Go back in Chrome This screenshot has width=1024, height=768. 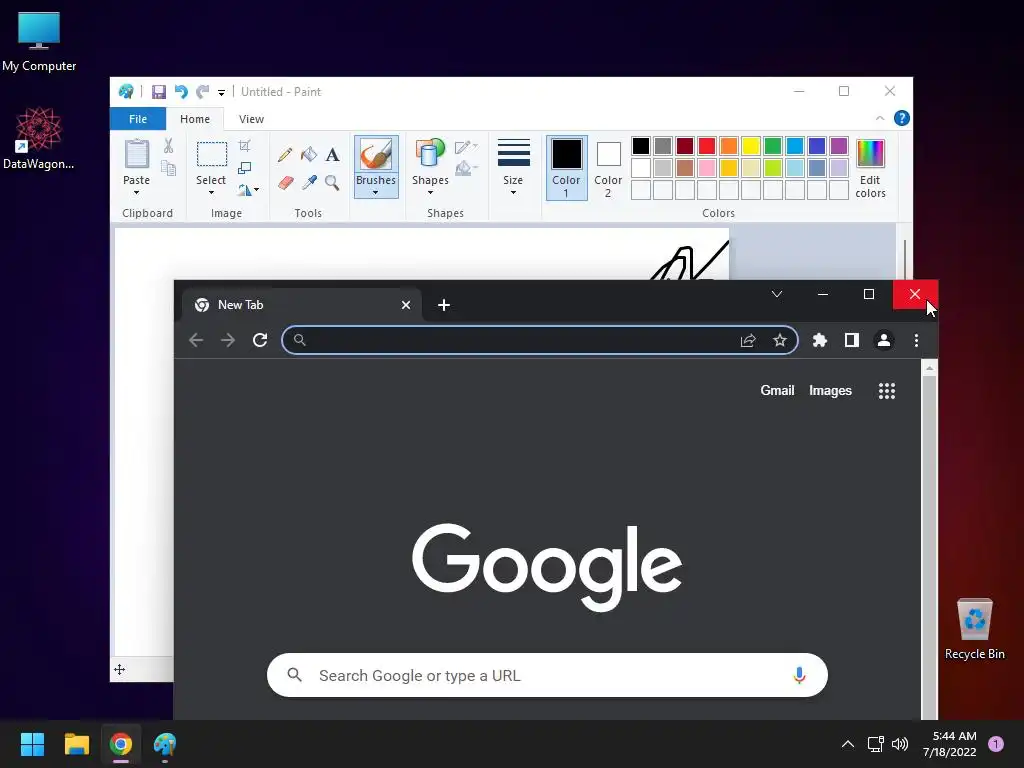click(196, 340)
